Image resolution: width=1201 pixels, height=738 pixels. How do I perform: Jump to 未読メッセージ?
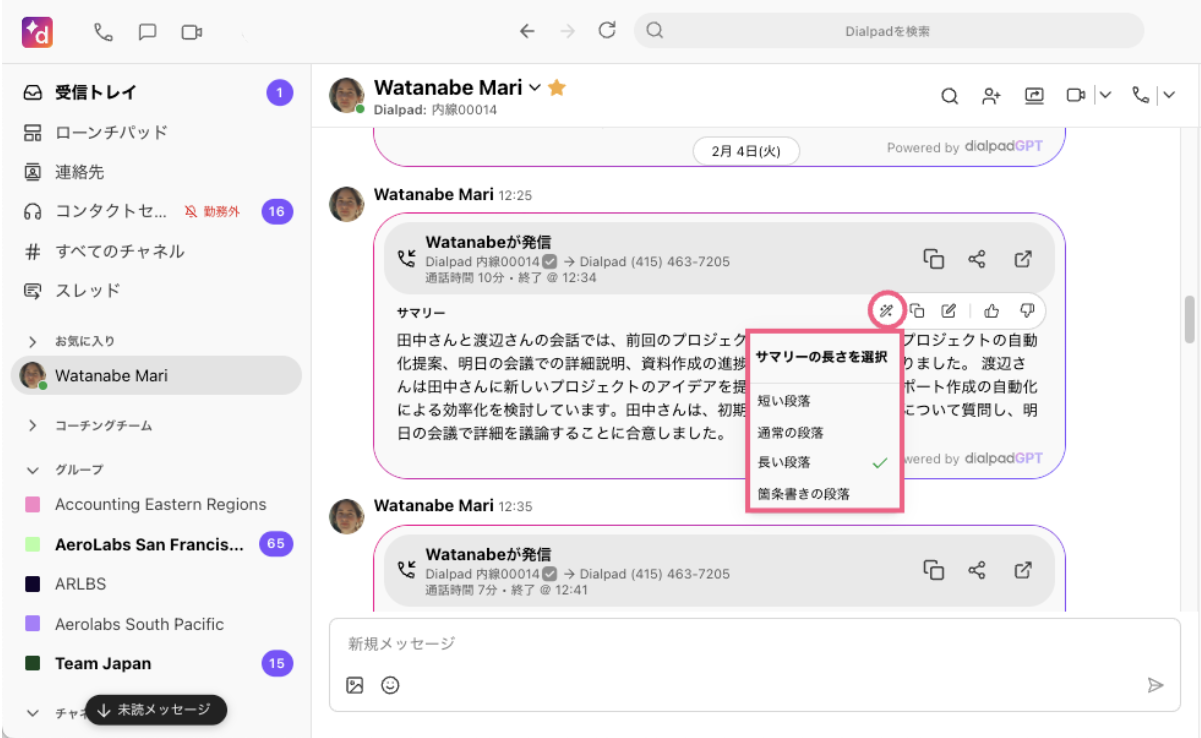[156, 710]
